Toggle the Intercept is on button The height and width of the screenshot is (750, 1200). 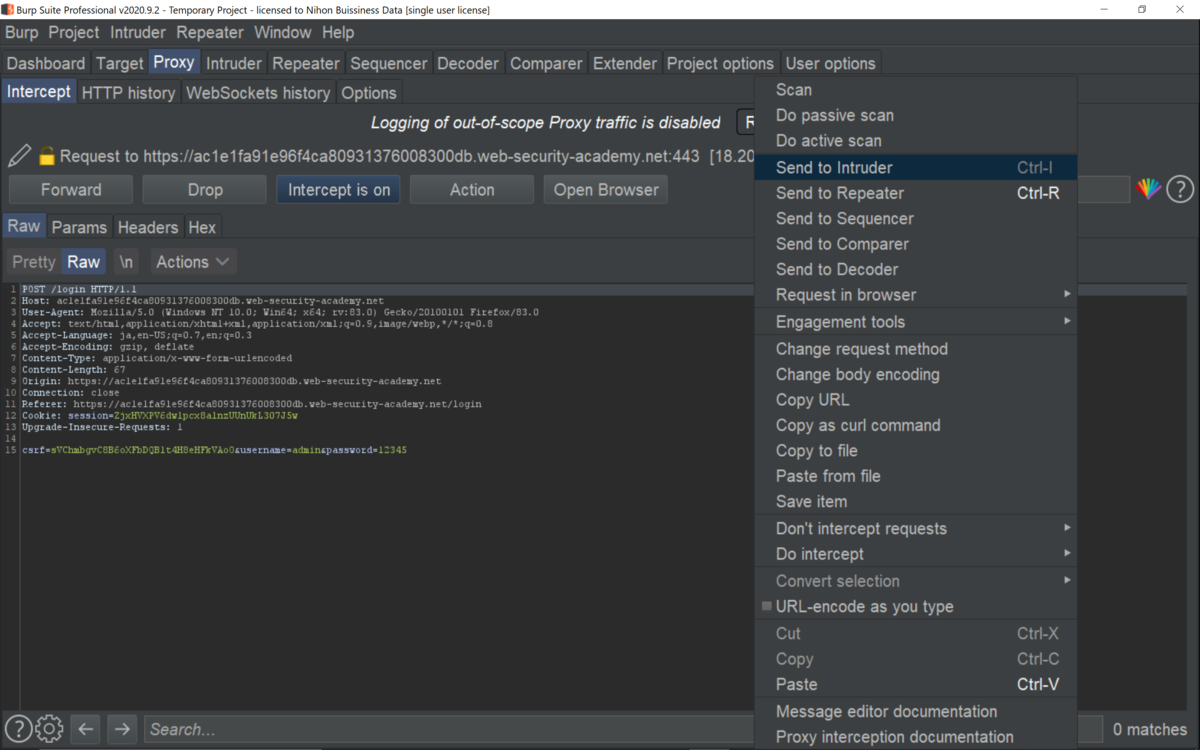coord(339,190)
